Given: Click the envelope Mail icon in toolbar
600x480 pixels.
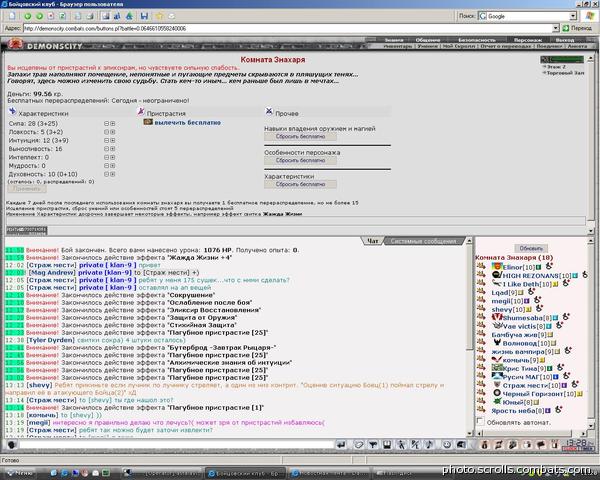Looking at the screenshot, I should pyautogui.click(x=171, y=16).
